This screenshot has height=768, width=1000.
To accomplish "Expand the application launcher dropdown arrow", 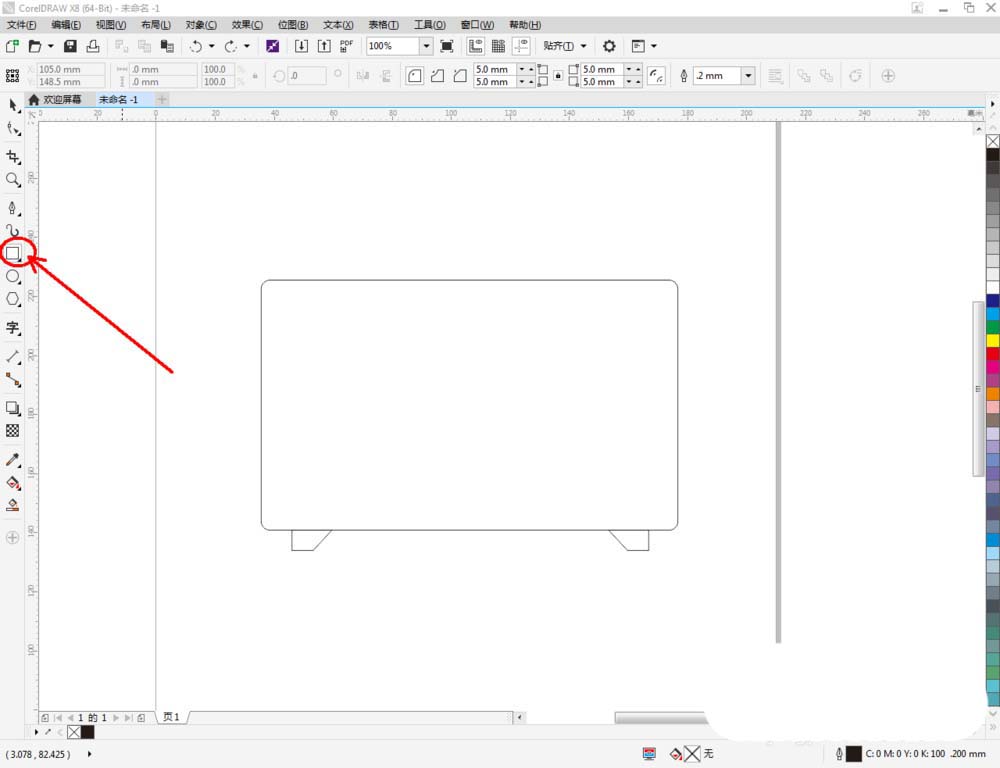I will pyautogui.click(x=654, y=46).
